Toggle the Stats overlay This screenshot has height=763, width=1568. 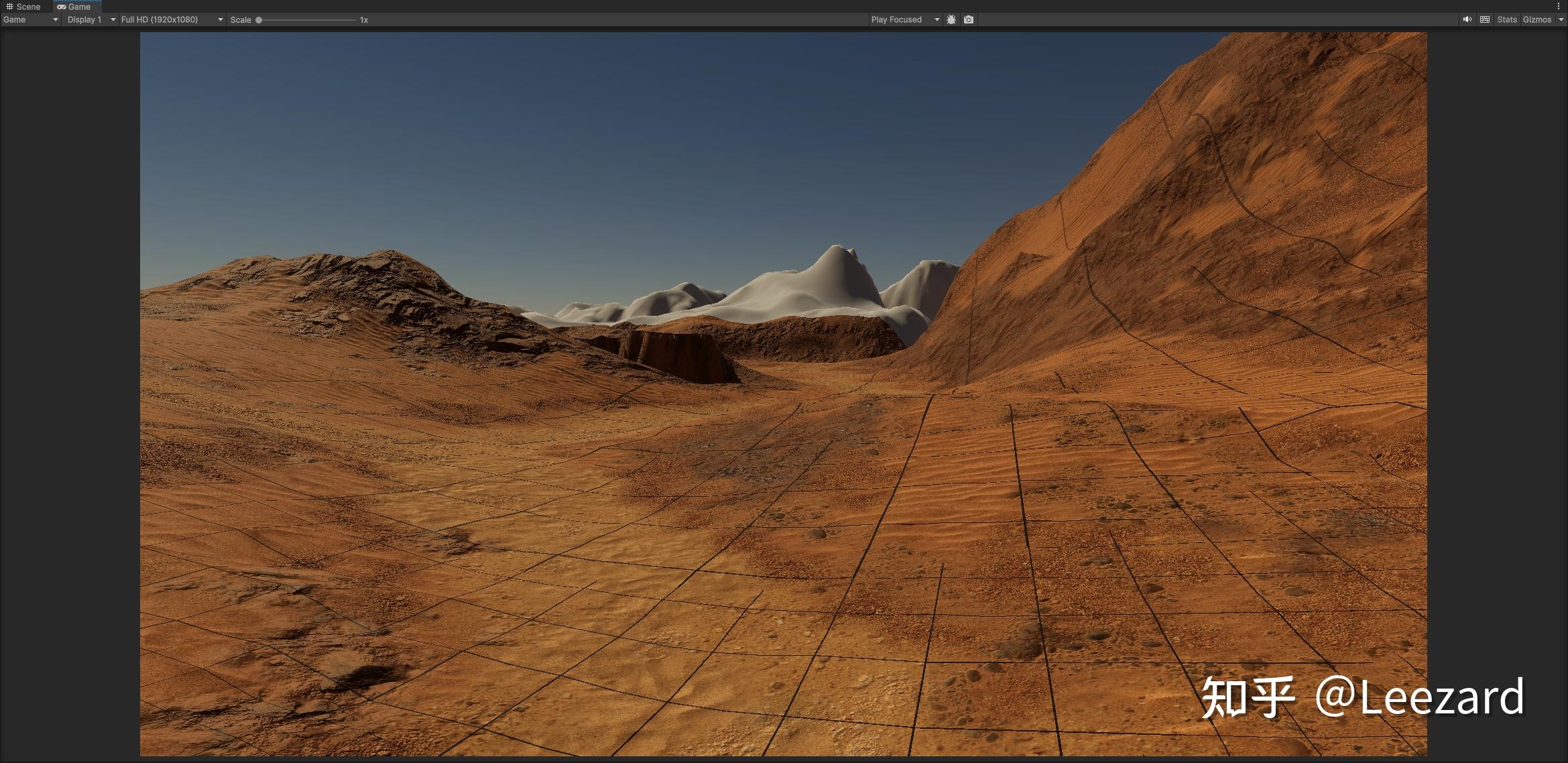pyautogui.click(x=1507, y=19)
